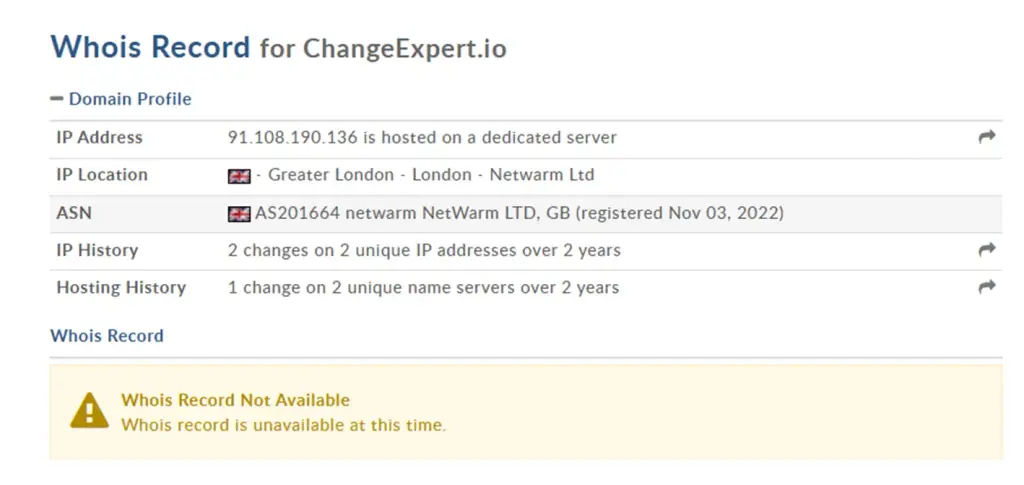Collapse the Domain Profile section
The image size is (1024, 485).
tap(121, 99)
